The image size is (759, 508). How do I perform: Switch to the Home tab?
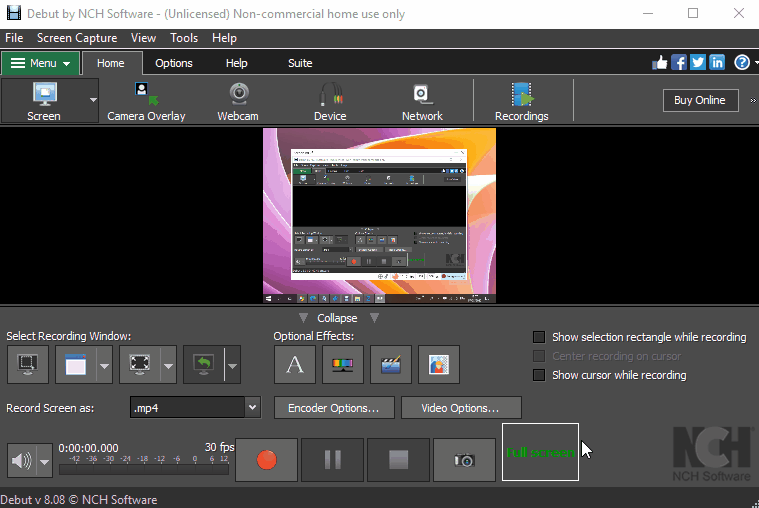111,63
